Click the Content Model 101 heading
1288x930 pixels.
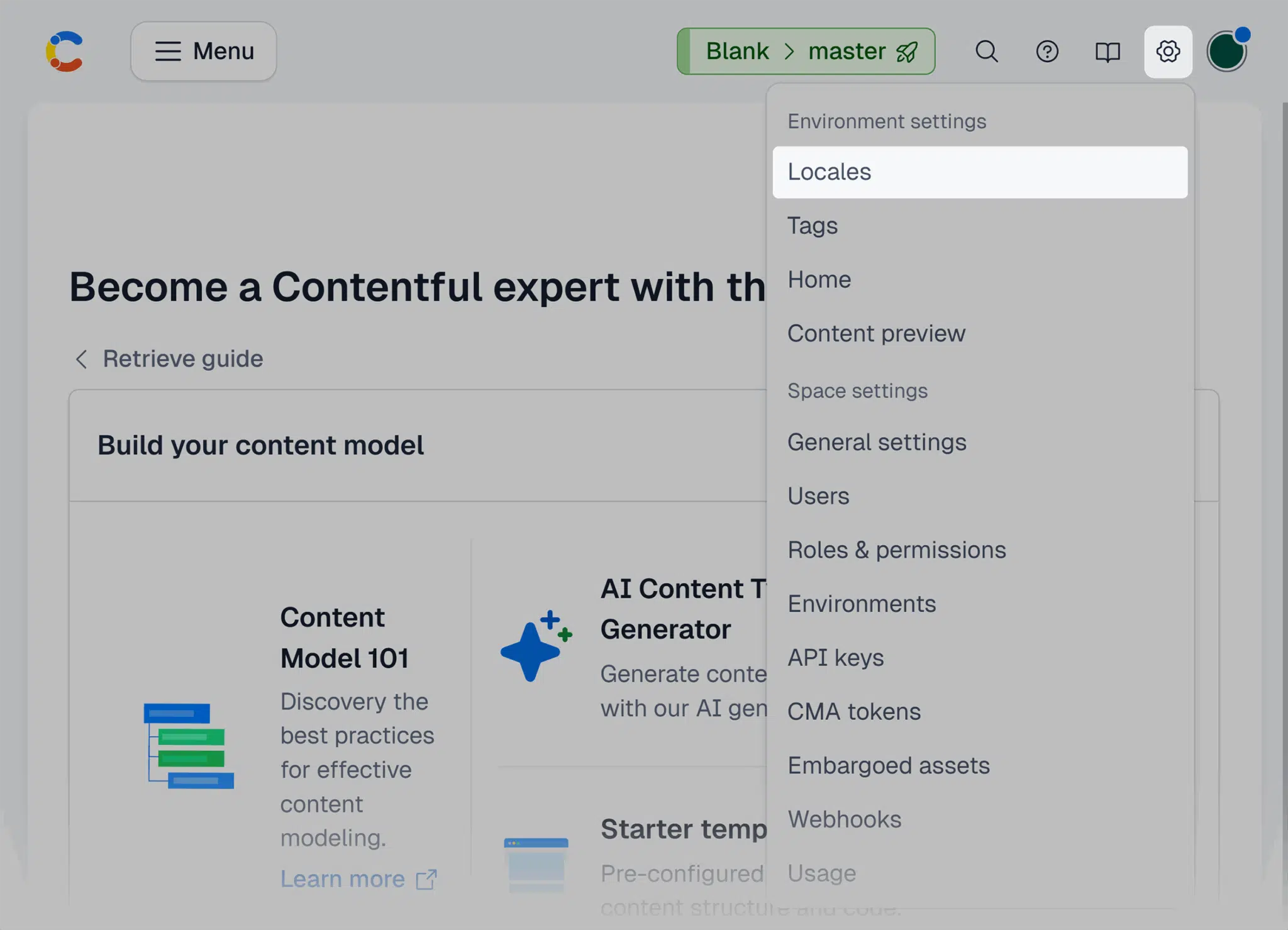(345, 638)
